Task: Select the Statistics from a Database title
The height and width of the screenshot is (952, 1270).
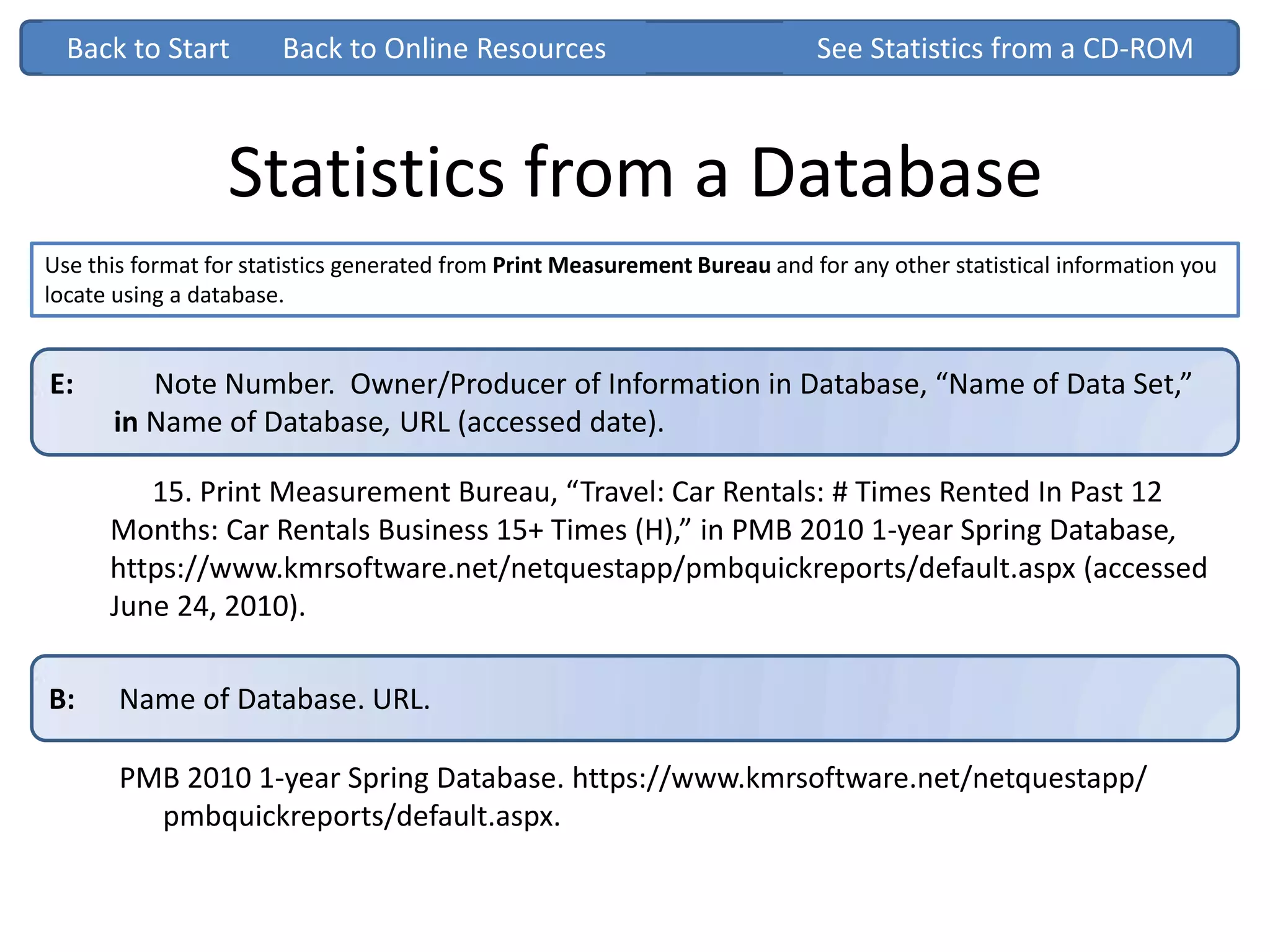Action: tap(634, 172)
